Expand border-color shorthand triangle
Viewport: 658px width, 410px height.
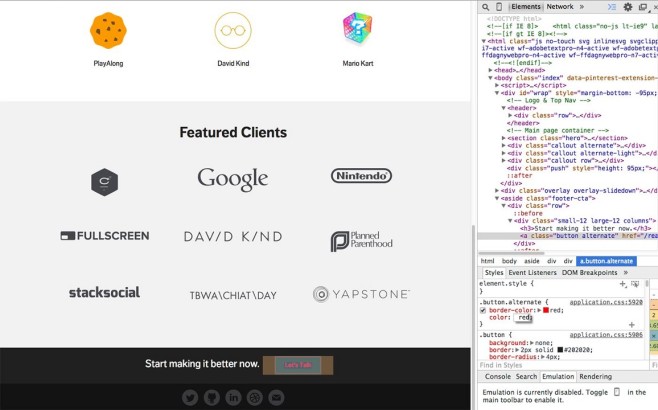(x=540, y=311)
